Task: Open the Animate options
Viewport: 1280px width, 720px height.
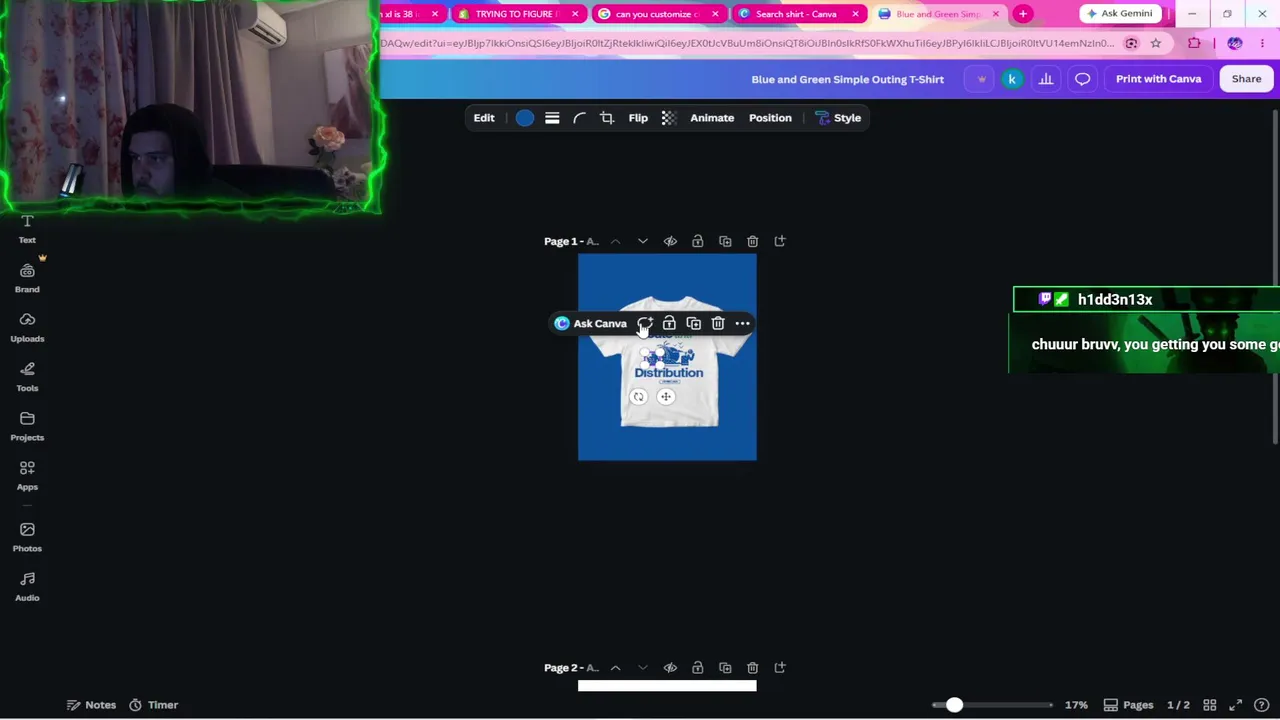Action: [x=712, y=118]
